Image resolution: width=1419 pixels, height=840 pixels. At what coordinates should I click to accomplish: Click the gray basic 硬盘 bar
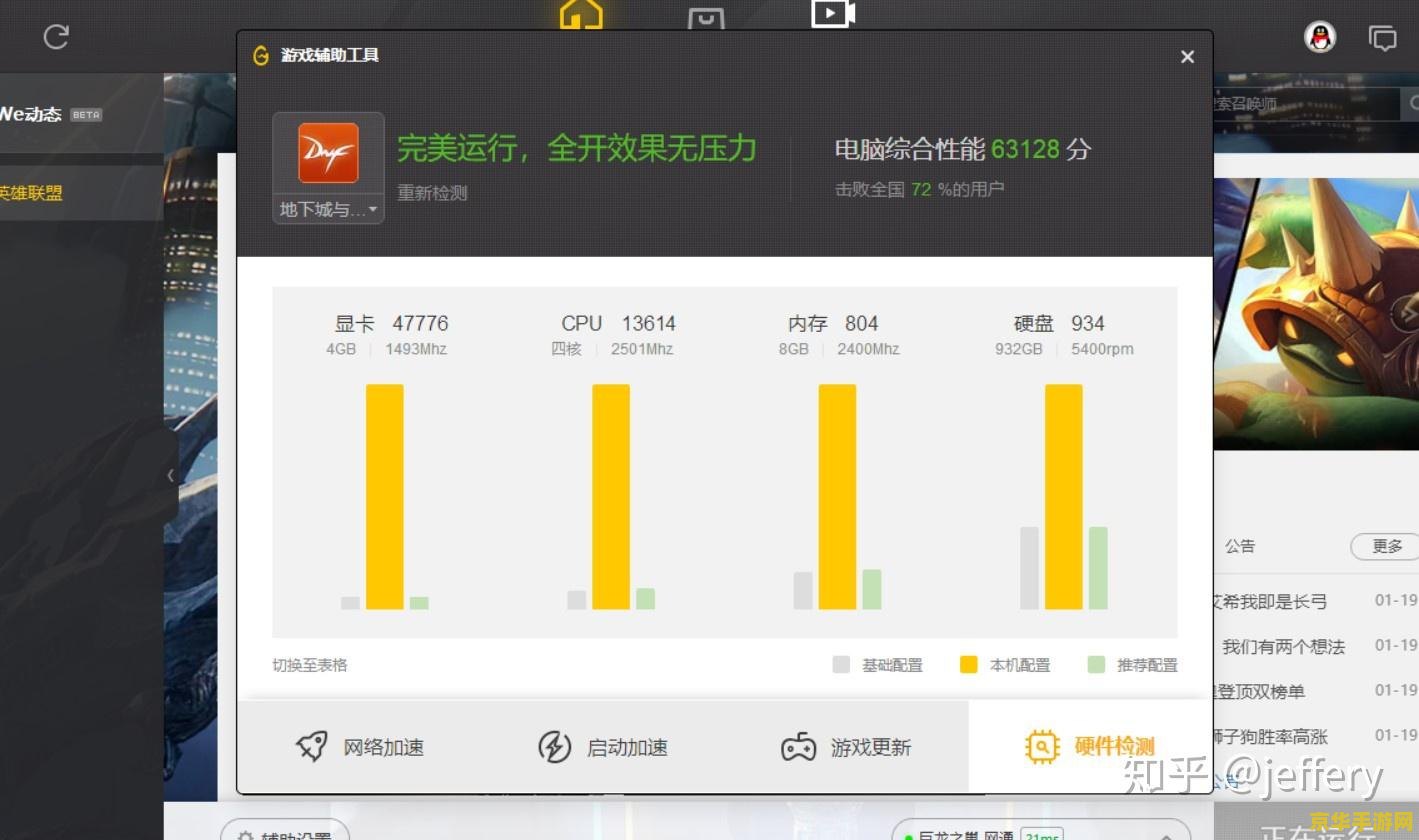tap(1029, 568)
